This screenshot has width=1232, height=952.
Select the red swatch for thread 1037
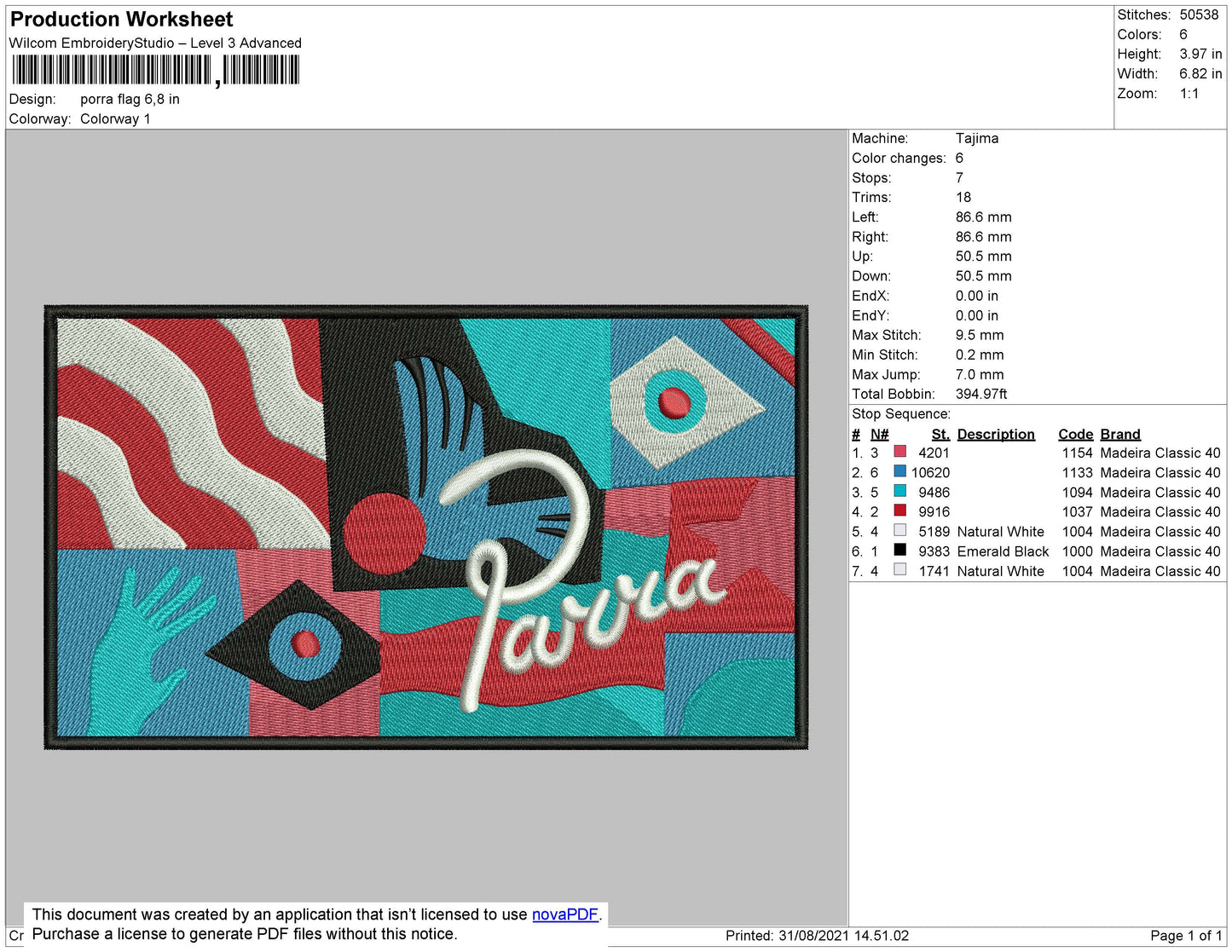tap(899, 510)
